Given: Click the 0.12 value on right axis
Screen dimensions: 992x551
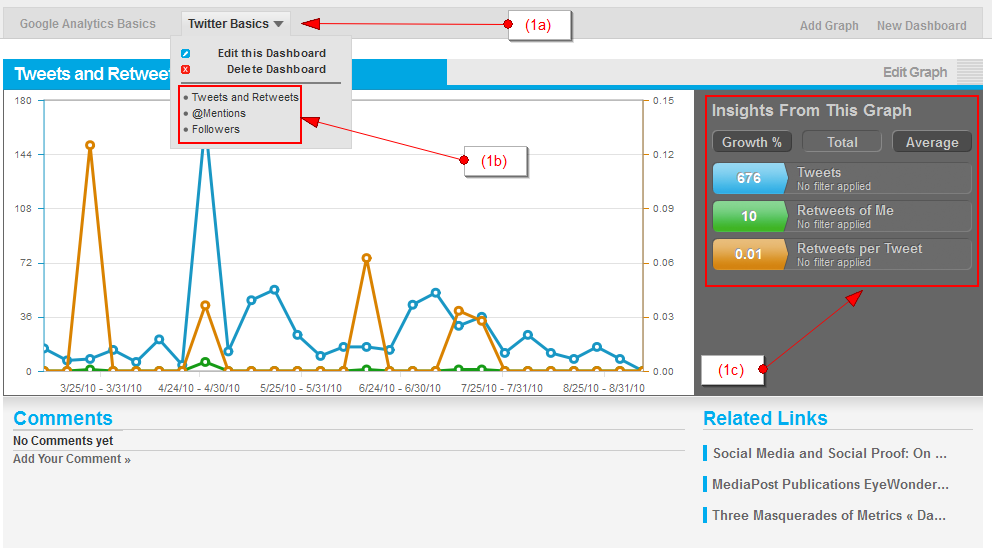Looking at the screenshot, I should pos(663,154).
